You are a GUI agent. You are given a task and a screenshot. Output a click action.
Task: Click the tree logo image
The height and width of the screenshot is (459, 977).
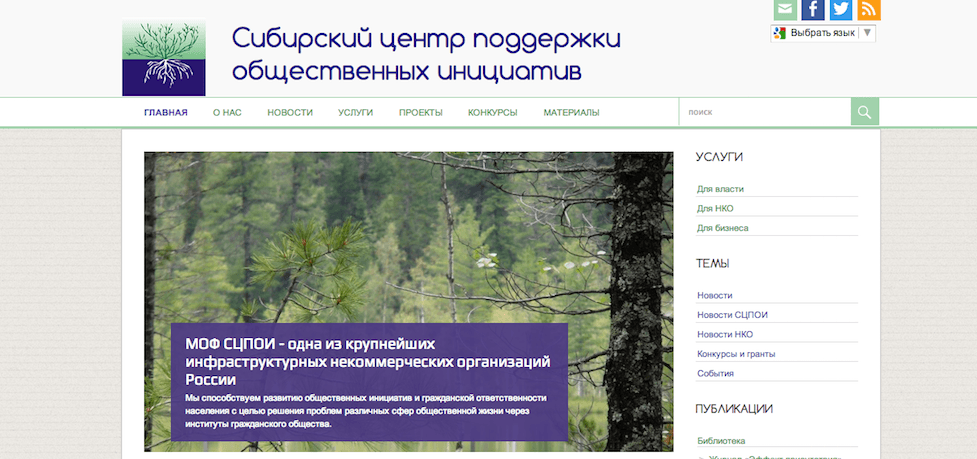pos(164,58)
